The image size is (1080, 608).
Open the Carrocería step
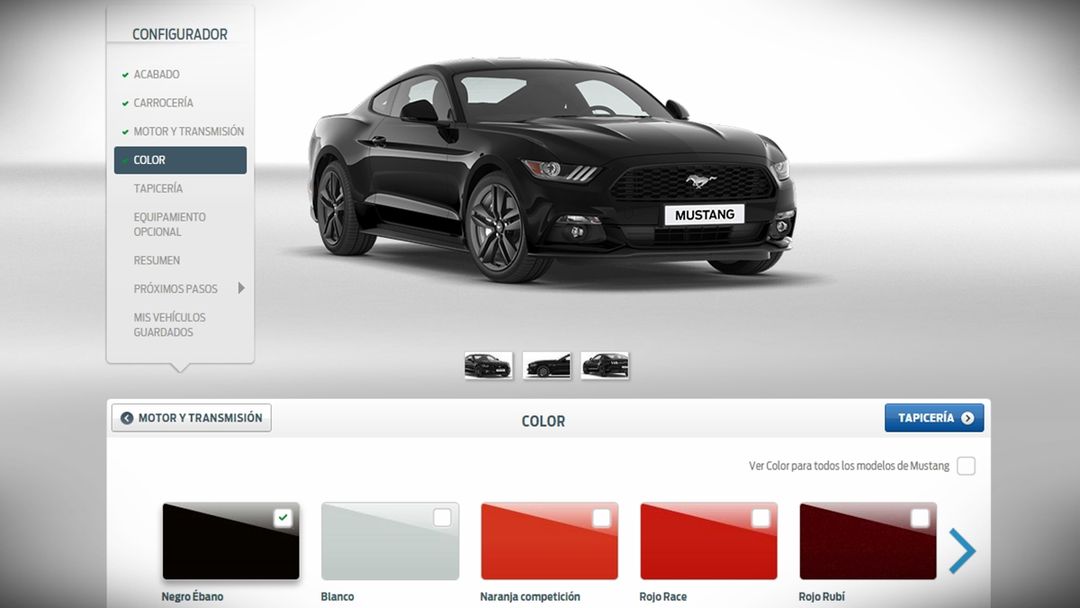(163, 103)
